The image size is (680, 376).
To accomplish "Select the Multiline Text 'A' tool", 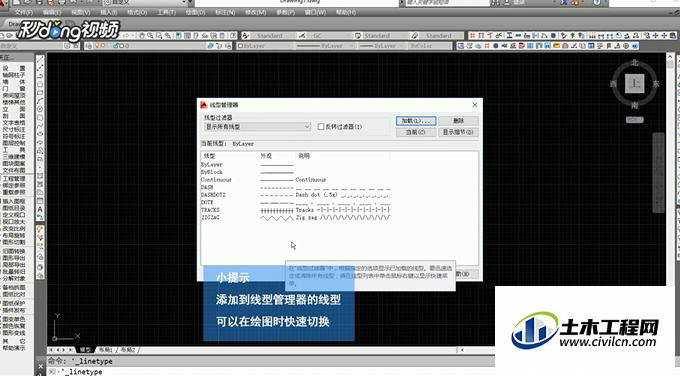I will 40,209.
